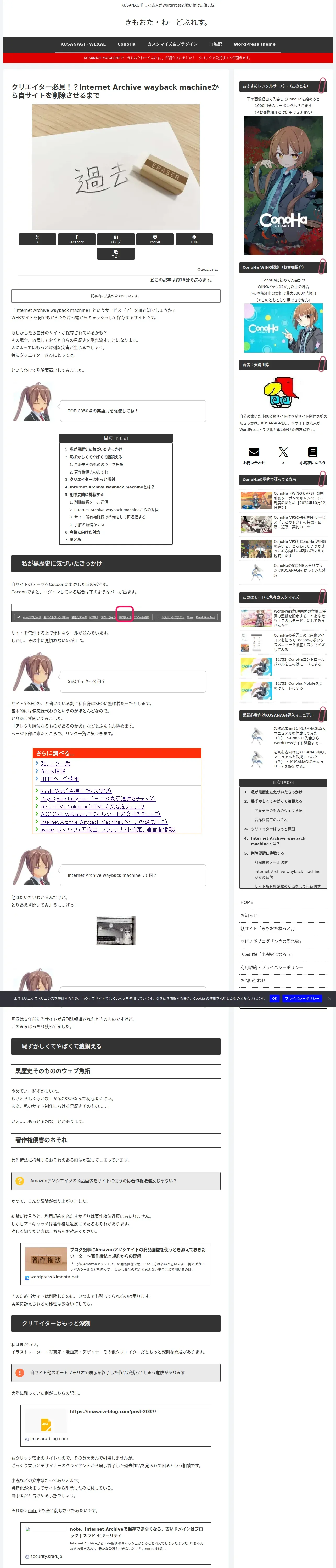The width and height of the screenshot is (336, 1568).
Task: Open the IT雑記 menu
Action: click(216, 44)
